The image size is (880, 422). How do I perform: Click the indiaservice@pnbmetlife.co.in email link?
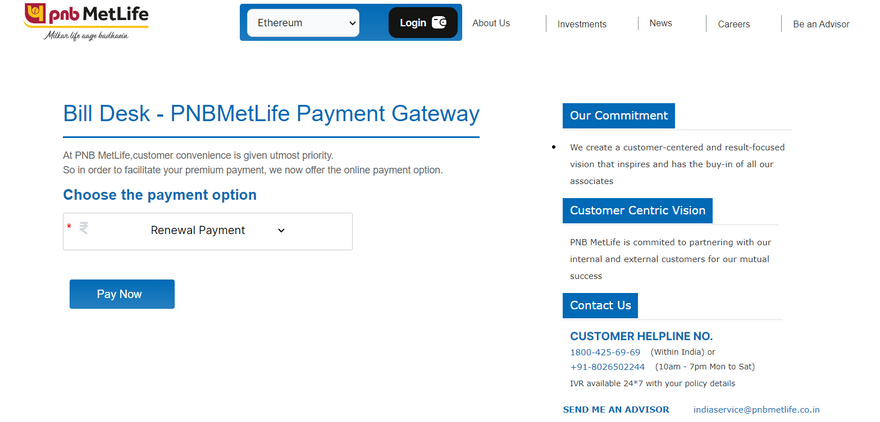[757, 410]
